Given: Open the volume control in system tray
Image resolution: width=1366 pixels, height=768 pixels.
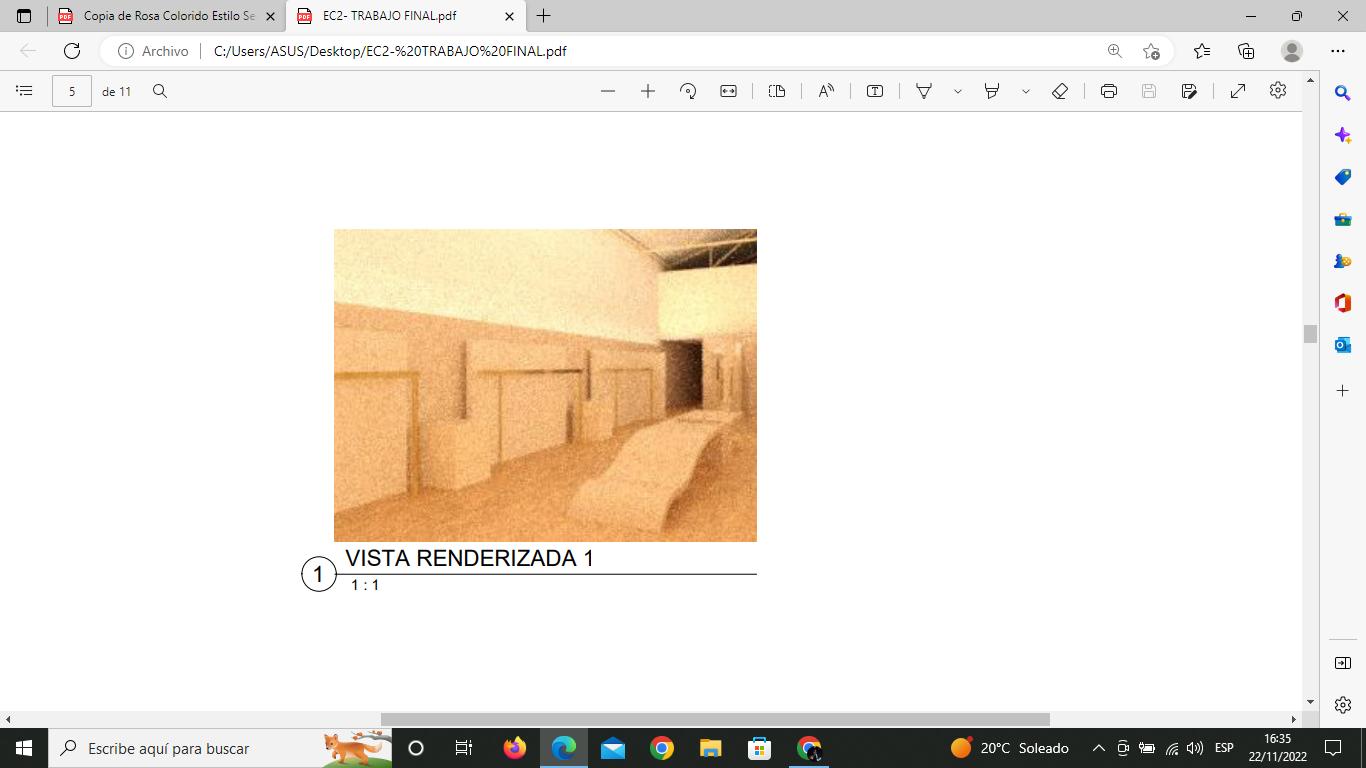Looking at the screenshot, I should [1194, 748].
